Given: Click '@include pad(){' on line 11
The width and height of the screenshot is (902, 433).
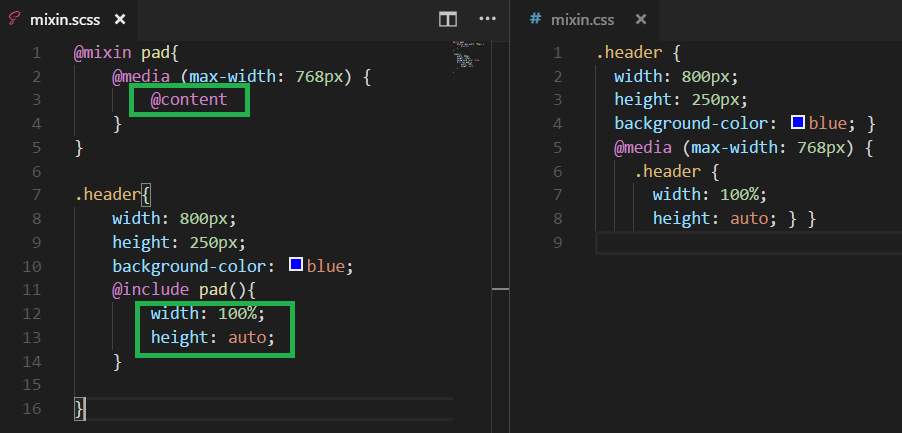Looking at the screenshot, I should [x=184, y=289].
